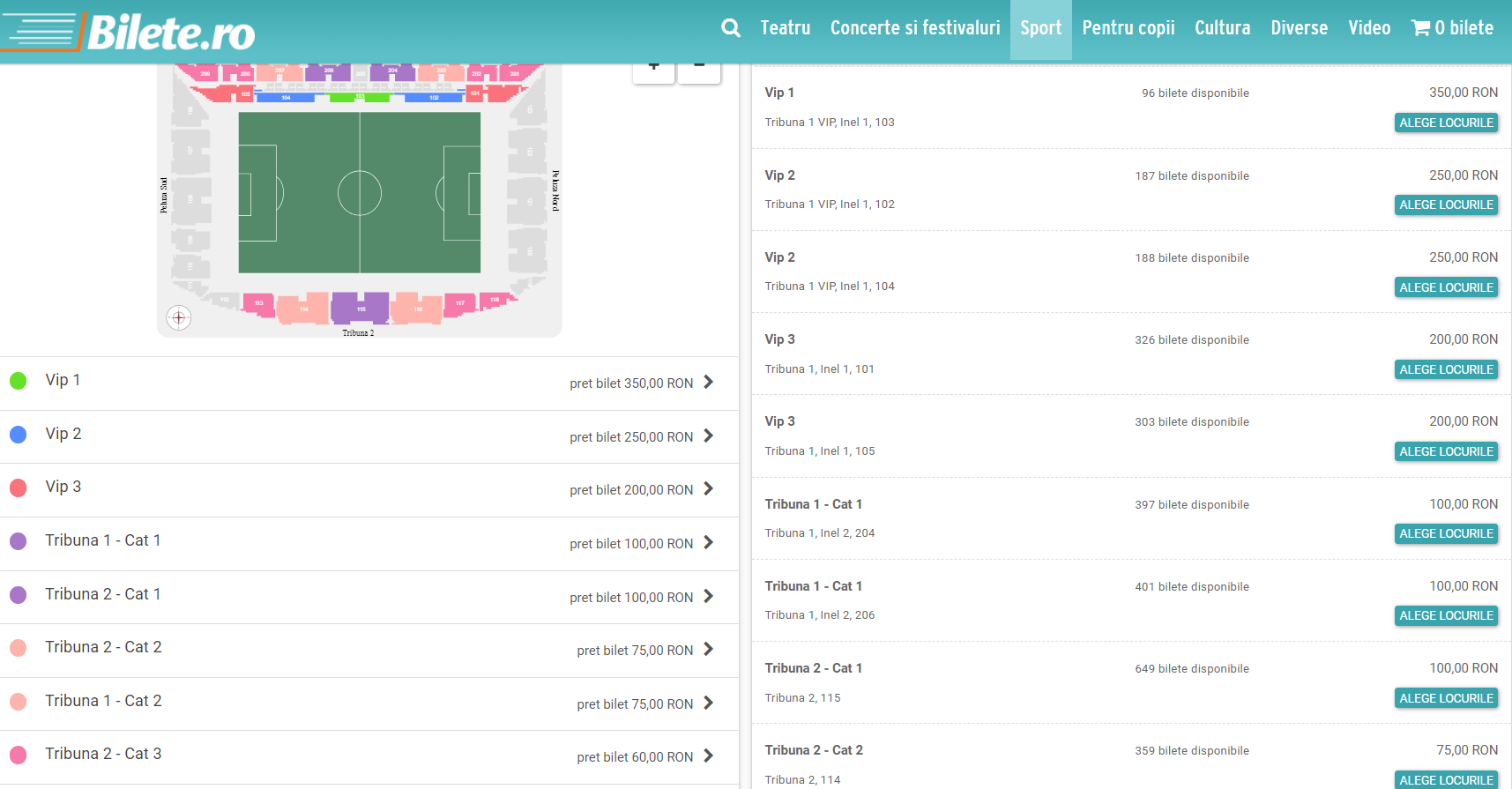1512x789 pixels.
Task: Select sector 114 on the stadium map
Action: click(303, 309)
